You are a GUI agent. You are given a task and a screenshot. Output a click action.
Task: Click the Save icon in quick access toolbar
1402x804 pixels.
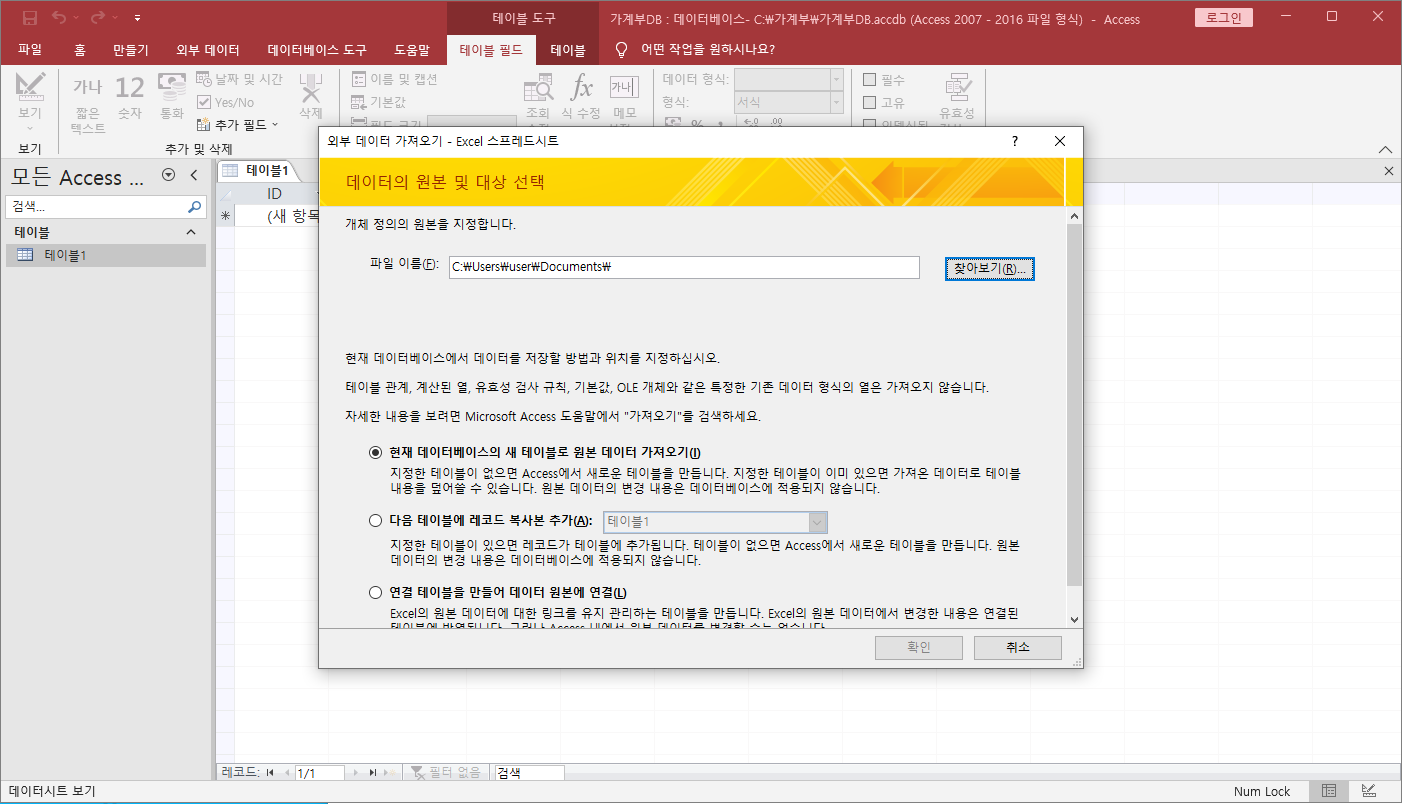[30, 18]
